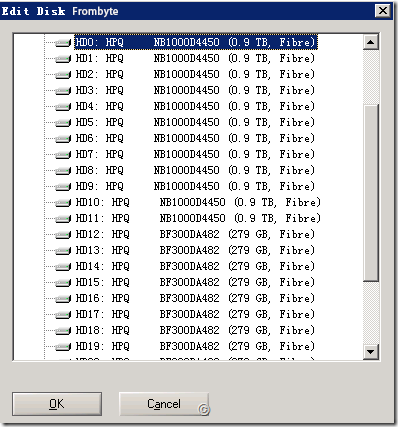Viewport: 398px width, 427px height.
Task: Click the drive icon of HD13
Action: [x=63, y=250]
